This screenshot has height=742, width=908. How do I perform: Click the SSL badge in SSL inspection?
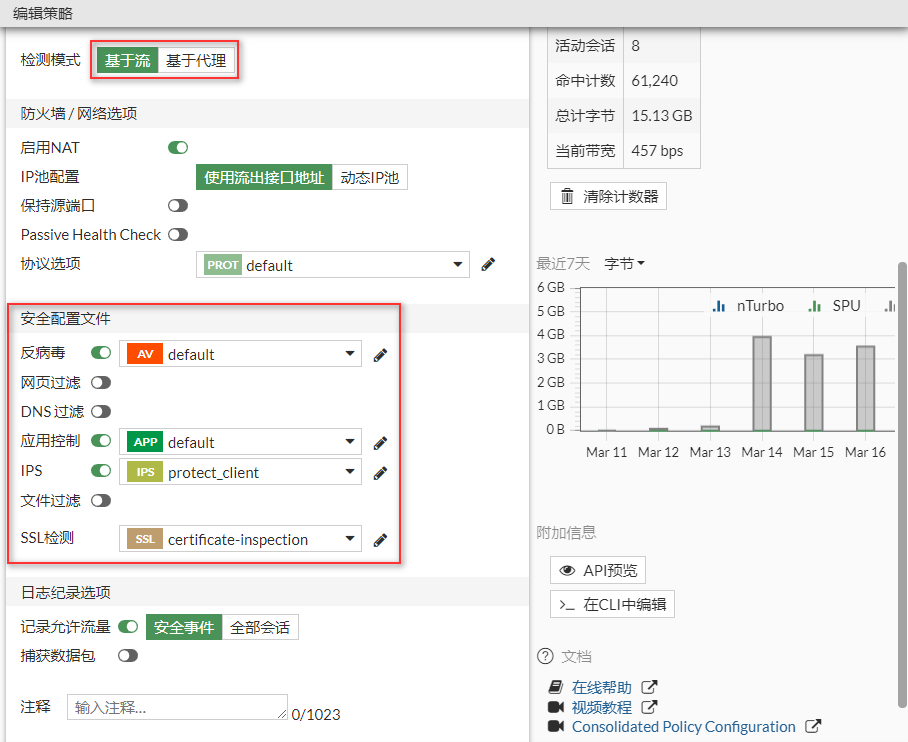click(145, 539)
